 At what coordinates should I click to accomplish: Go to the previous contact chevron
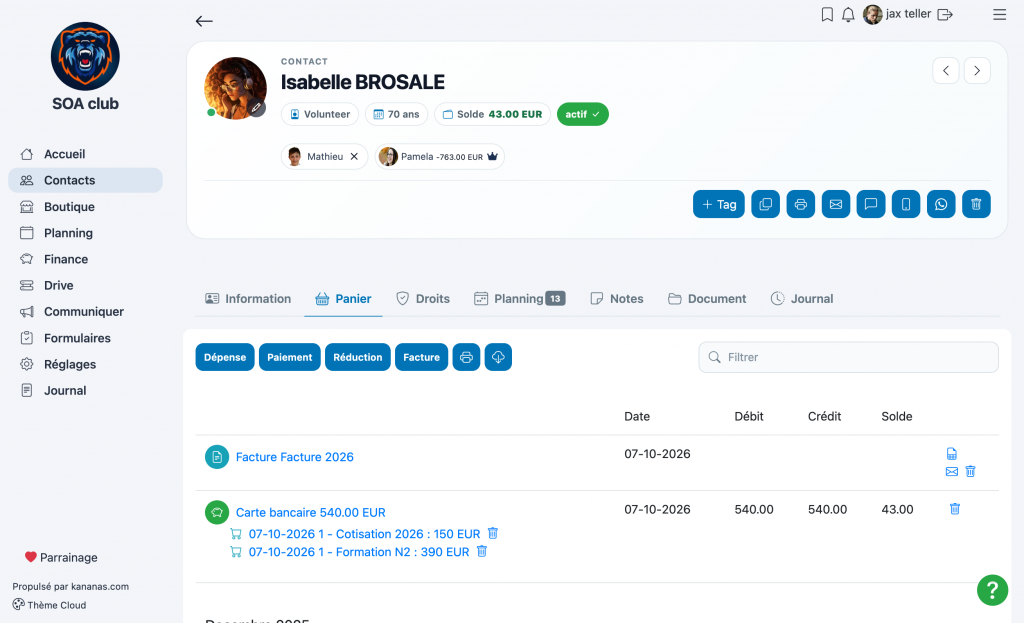pos(946,71)
